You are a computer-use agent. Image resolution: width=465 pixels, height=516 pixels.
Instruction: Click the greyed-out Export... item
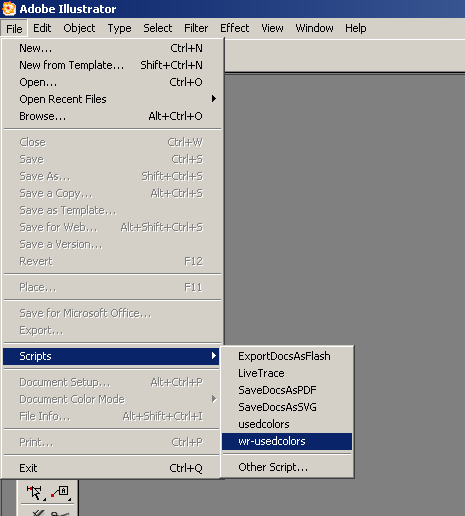coord(112,330)
